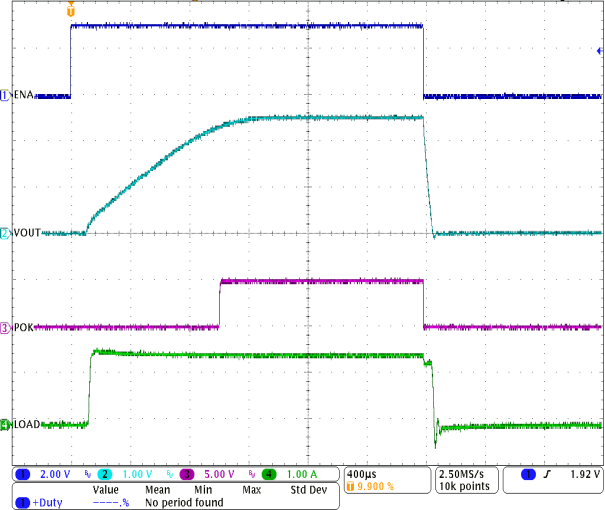Image resolution: width=605 pixels, height=510 pixels.
Task: Click the orange trigger position marker T
Action: point(71,10)
